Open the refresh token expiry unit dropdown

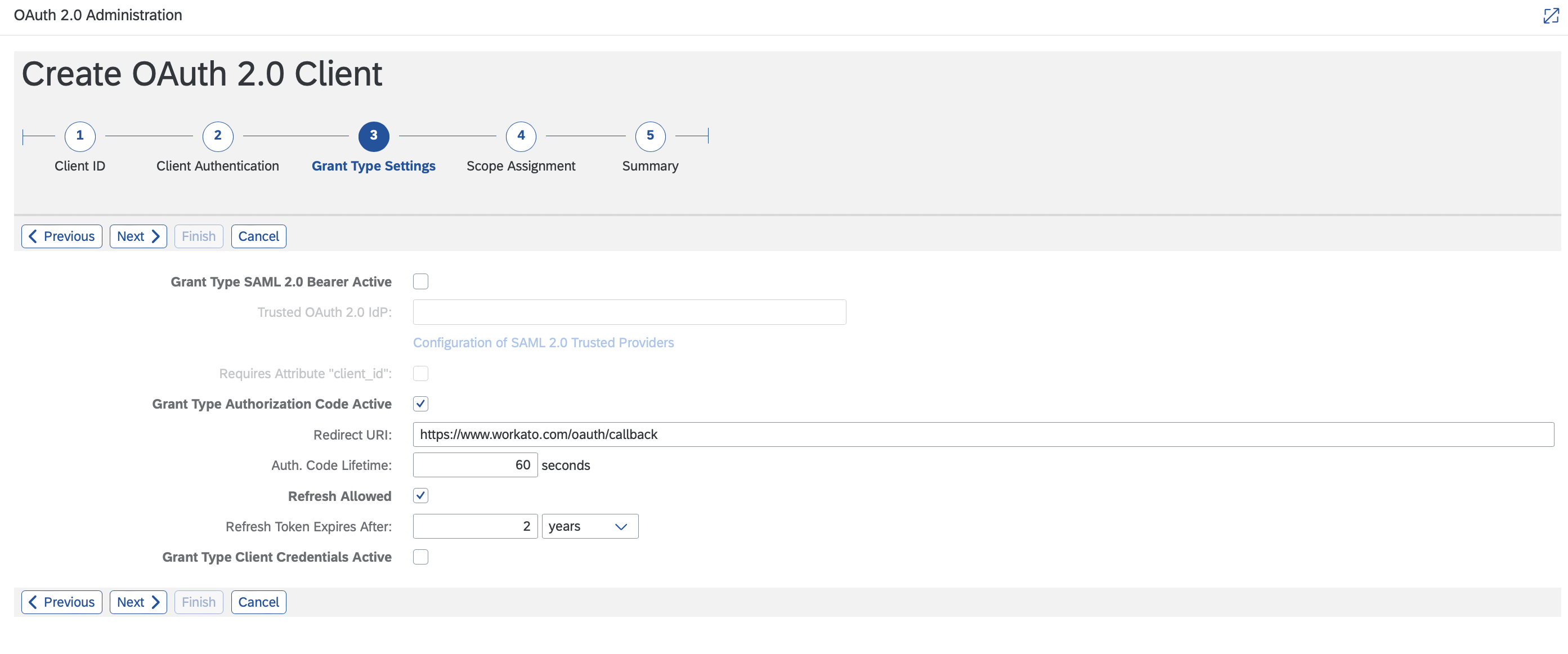[x=620, y=526]
